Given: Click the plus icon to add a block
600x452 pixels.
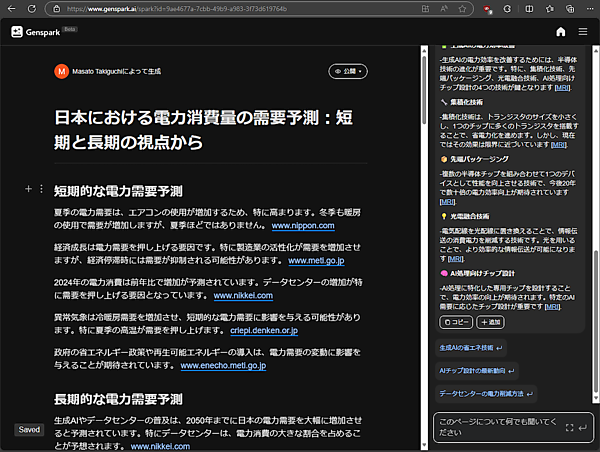Looking at the screenshot, I should 27,188.
